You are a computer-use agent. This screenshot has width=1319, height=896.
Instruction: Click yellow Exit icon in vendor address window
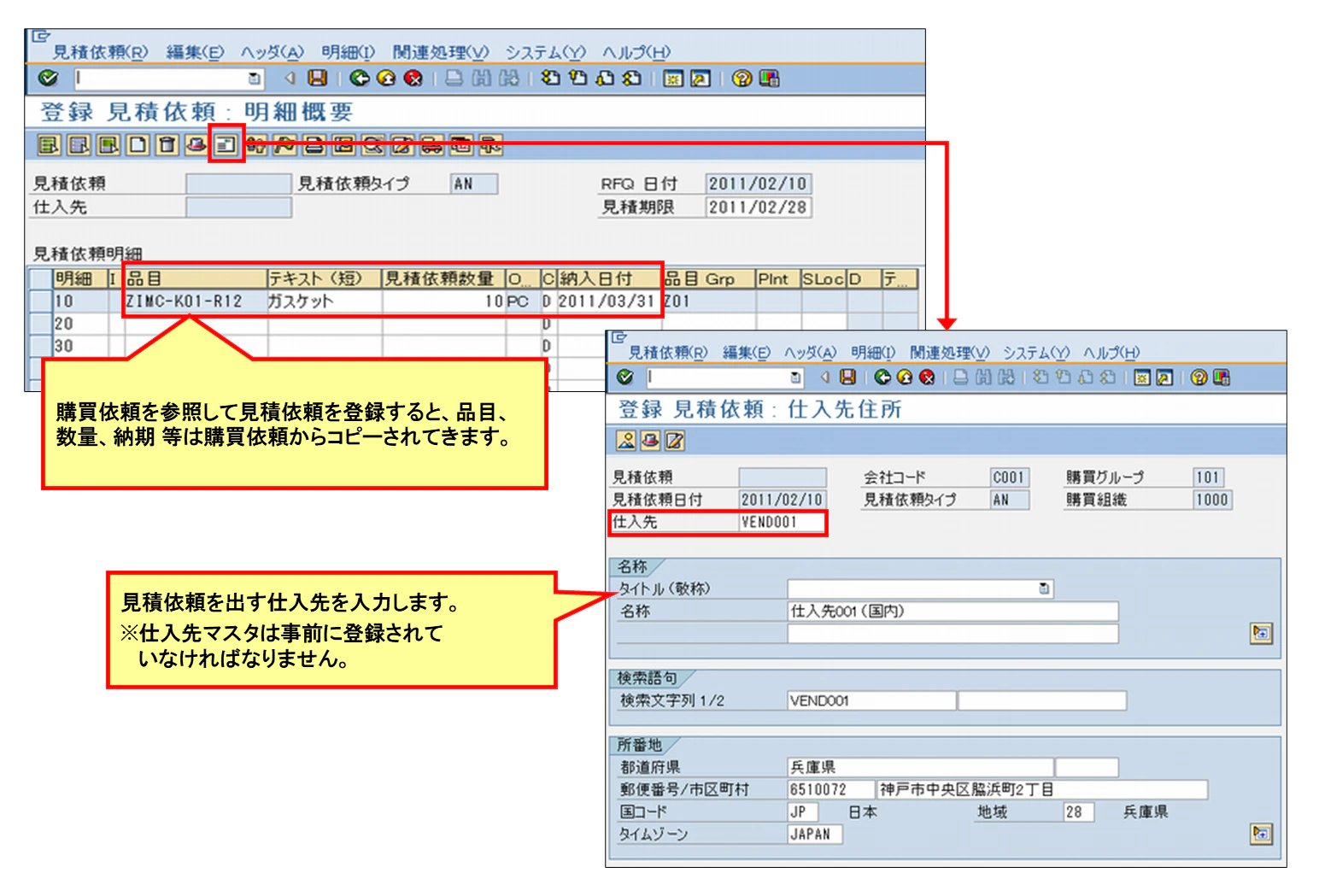(905, 377)
